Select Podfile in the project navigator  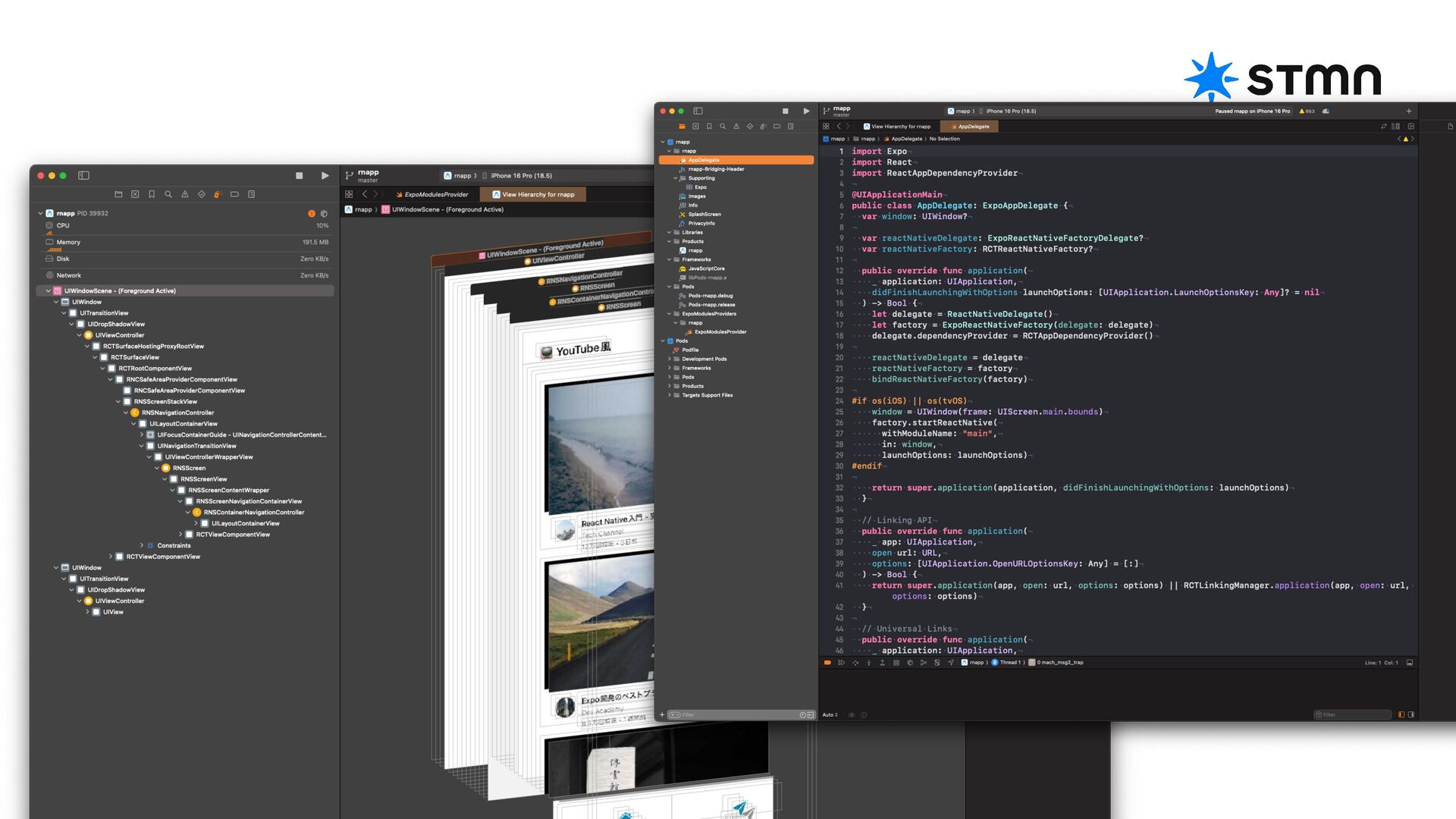click(690, 350)
